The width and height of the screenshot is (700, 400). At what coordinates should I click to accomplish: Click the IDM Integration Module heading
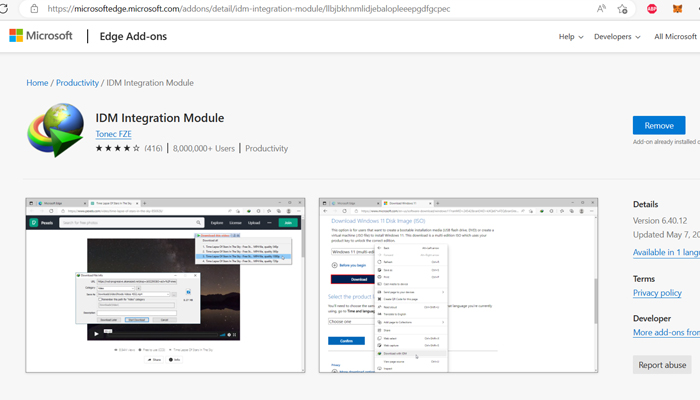click(160, 118)
